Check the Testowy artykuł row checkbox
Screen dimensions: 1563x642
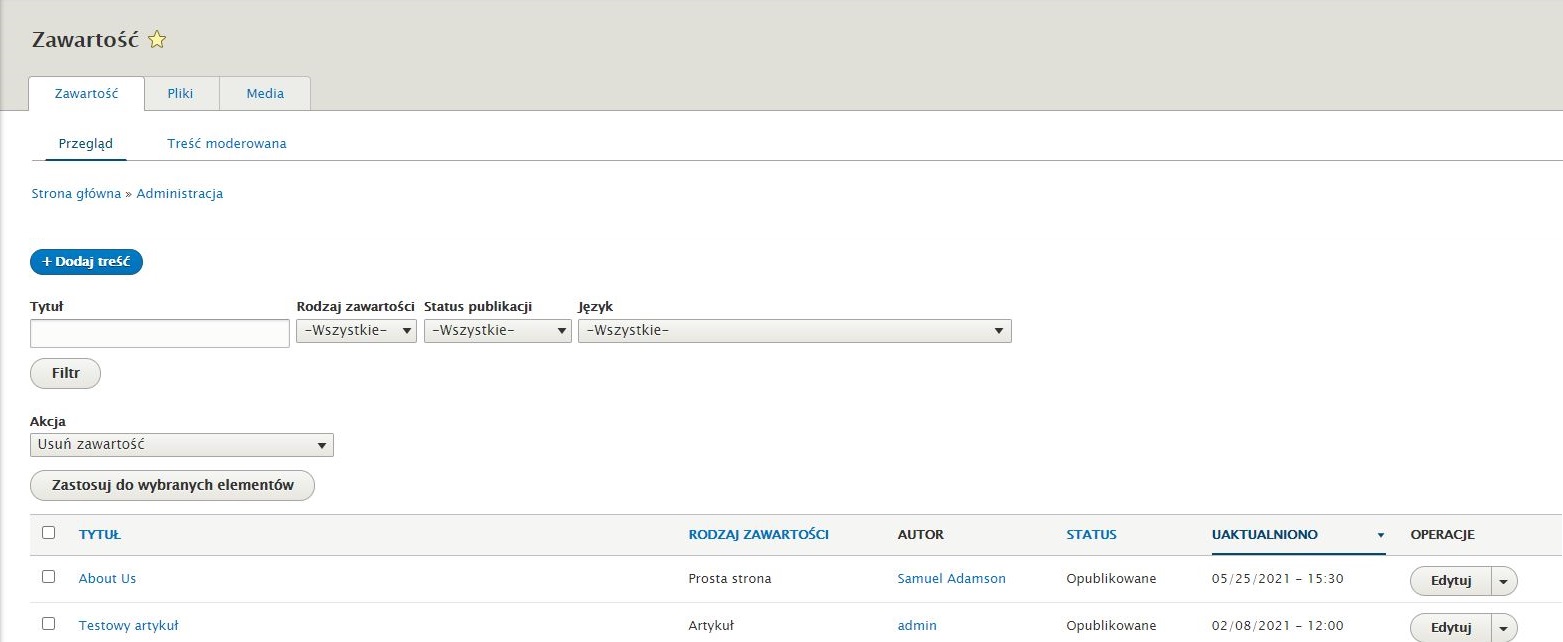tap(48, 624)
